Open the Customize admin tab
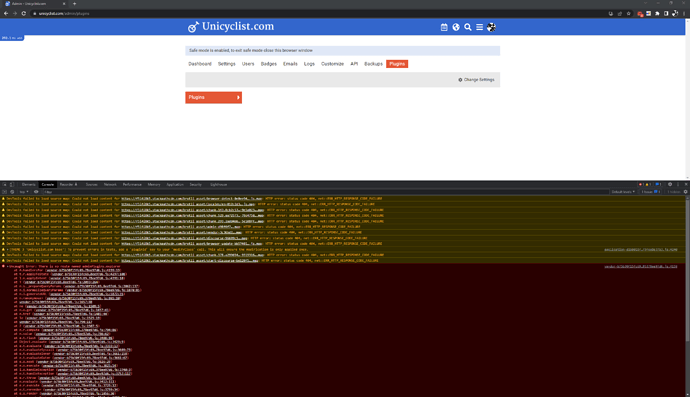690x397 pixels. coord(332,64)
